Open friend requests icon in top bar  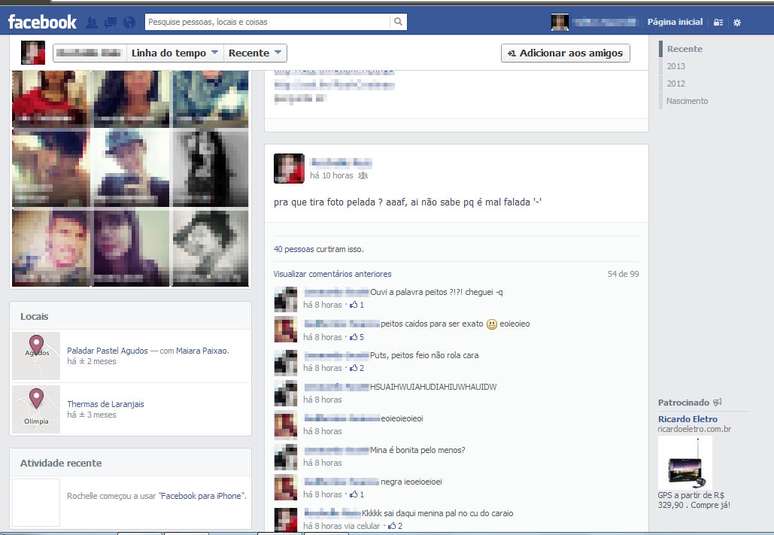92,22
